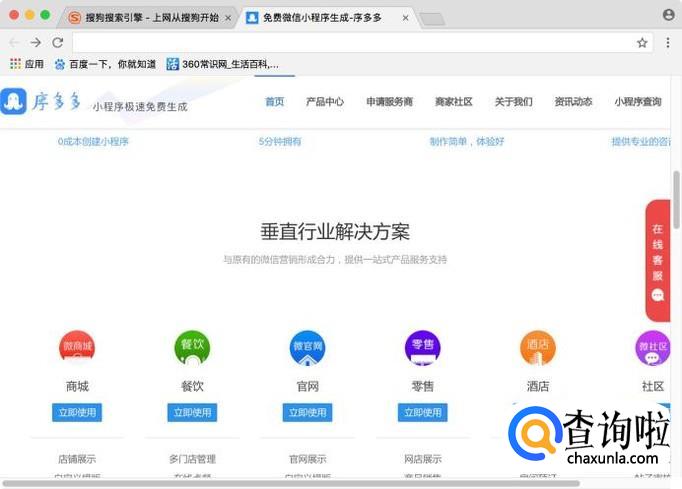Click the vertical page scrollbar

tap(676, 200)
